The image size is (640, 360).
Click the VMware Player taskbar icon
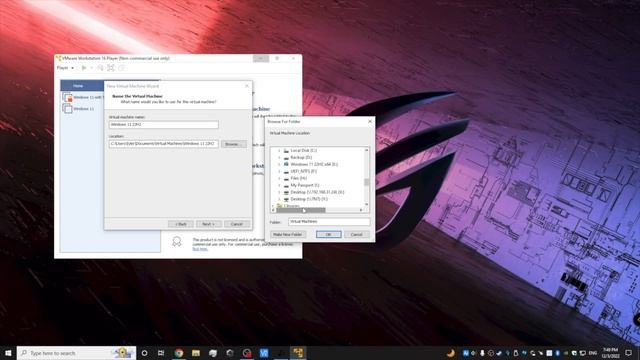(298, 353)
